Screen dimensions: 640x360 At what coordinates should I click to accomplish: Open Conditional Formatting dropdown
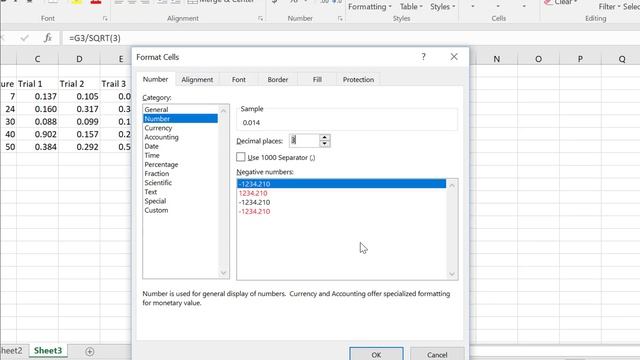tap(370, 7)
